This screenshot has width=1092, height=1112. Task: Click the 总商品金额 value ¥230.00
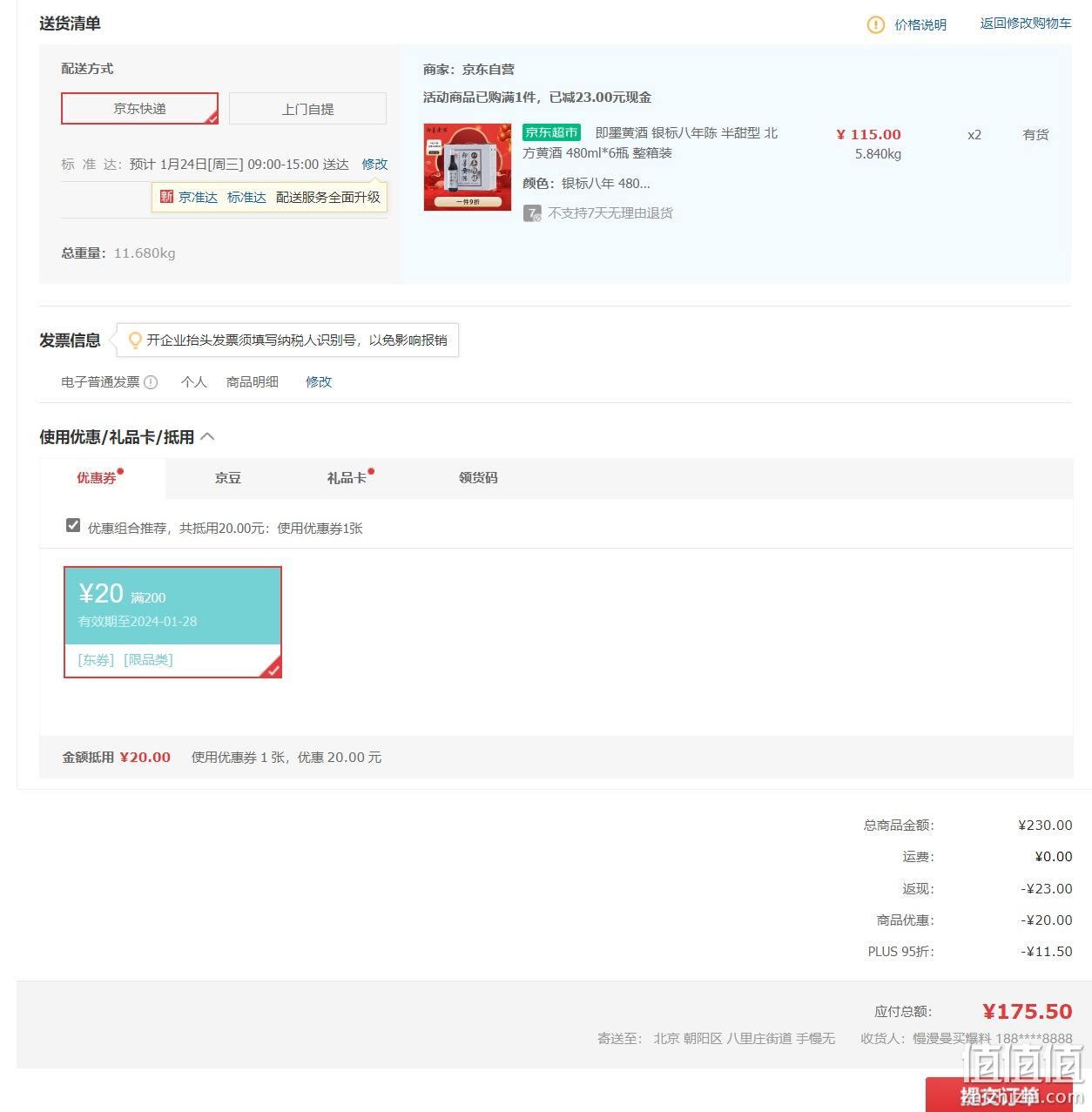(x=1045, y=825)
